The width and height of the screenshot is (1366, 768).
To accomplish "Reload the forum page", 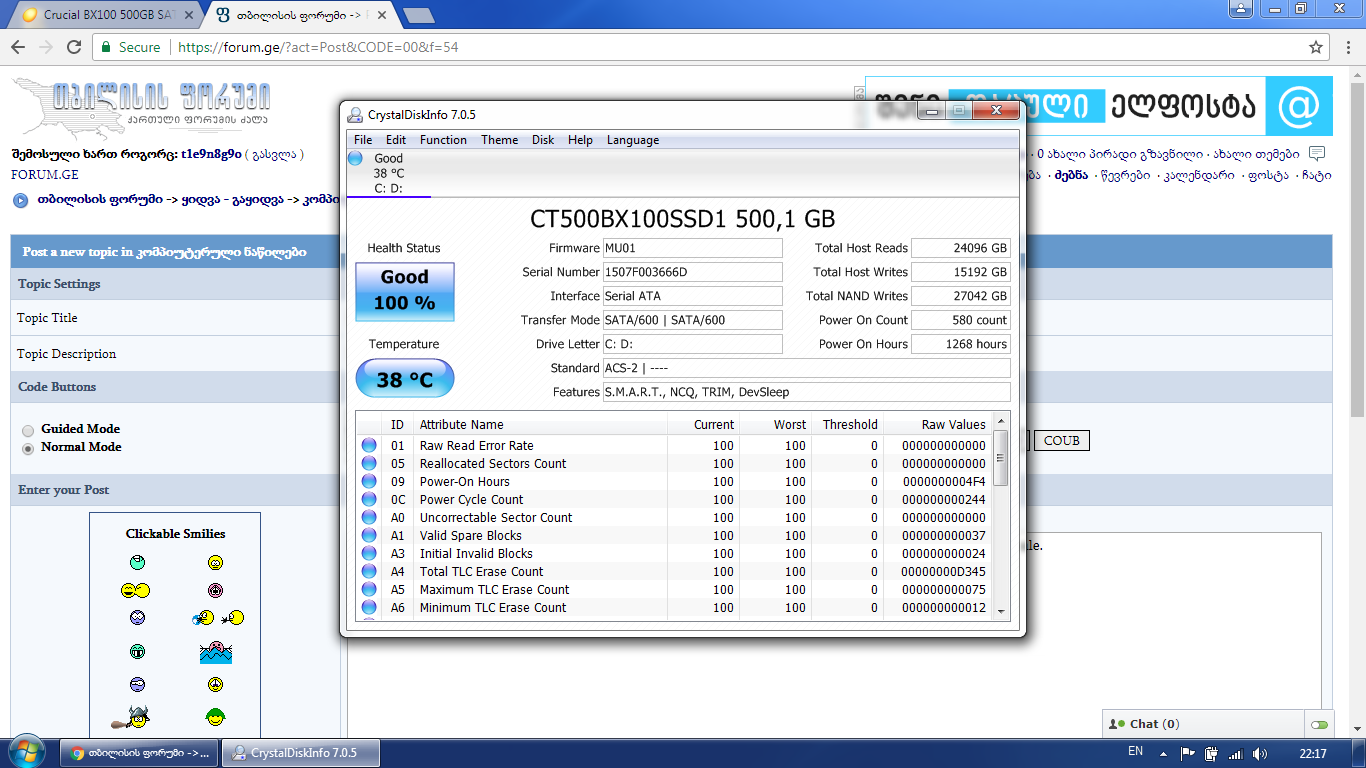I will tap(74, 47).
